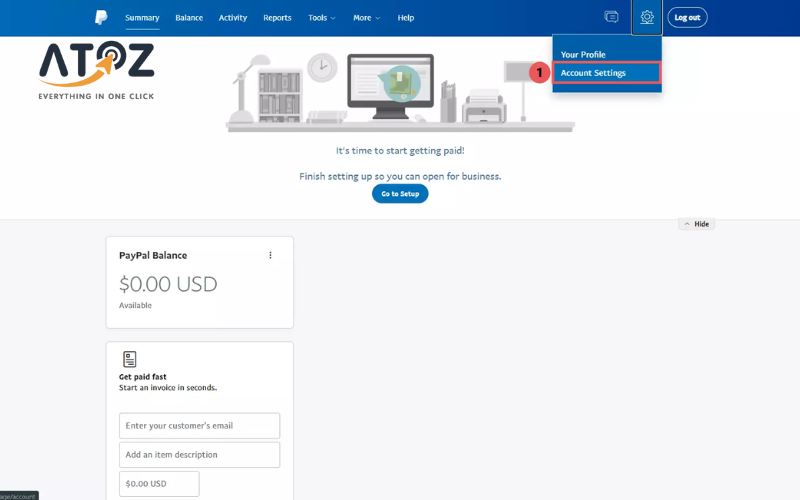Open the Activity tab
The width and height of the screenshot is (800, 500).
point(233,18)
